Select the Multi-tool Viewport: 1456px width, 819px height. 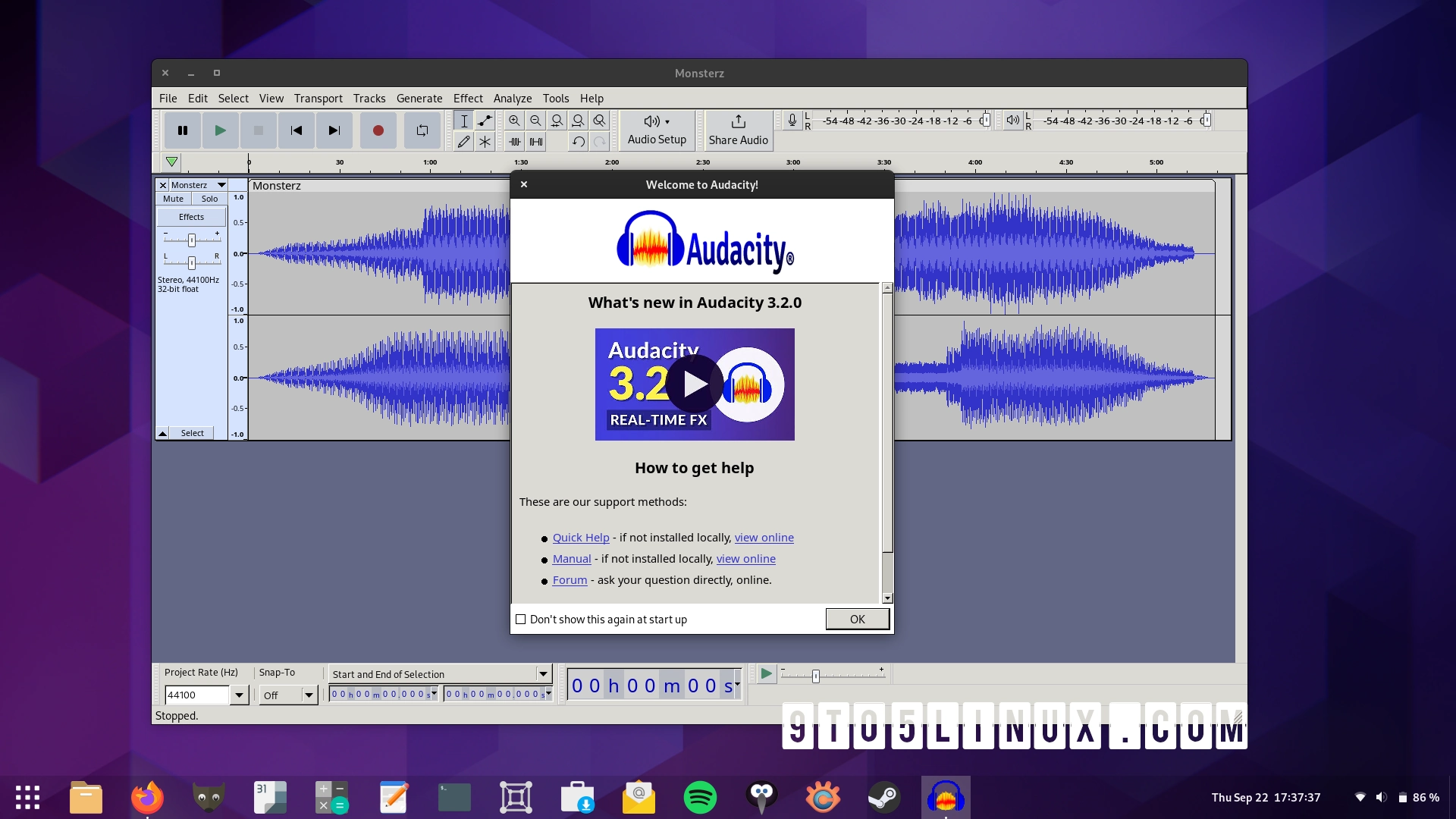[x=485, y=141]
